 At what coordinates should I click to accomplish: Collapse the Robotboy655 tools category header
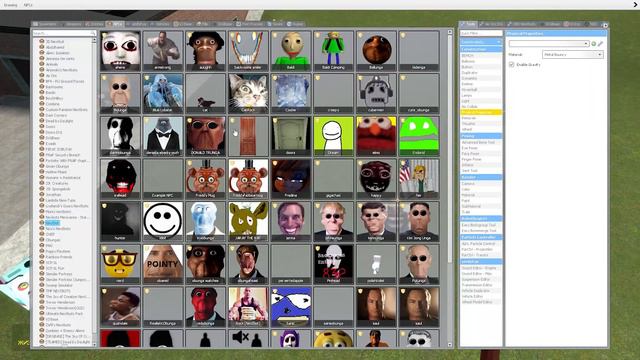point(481,218)
